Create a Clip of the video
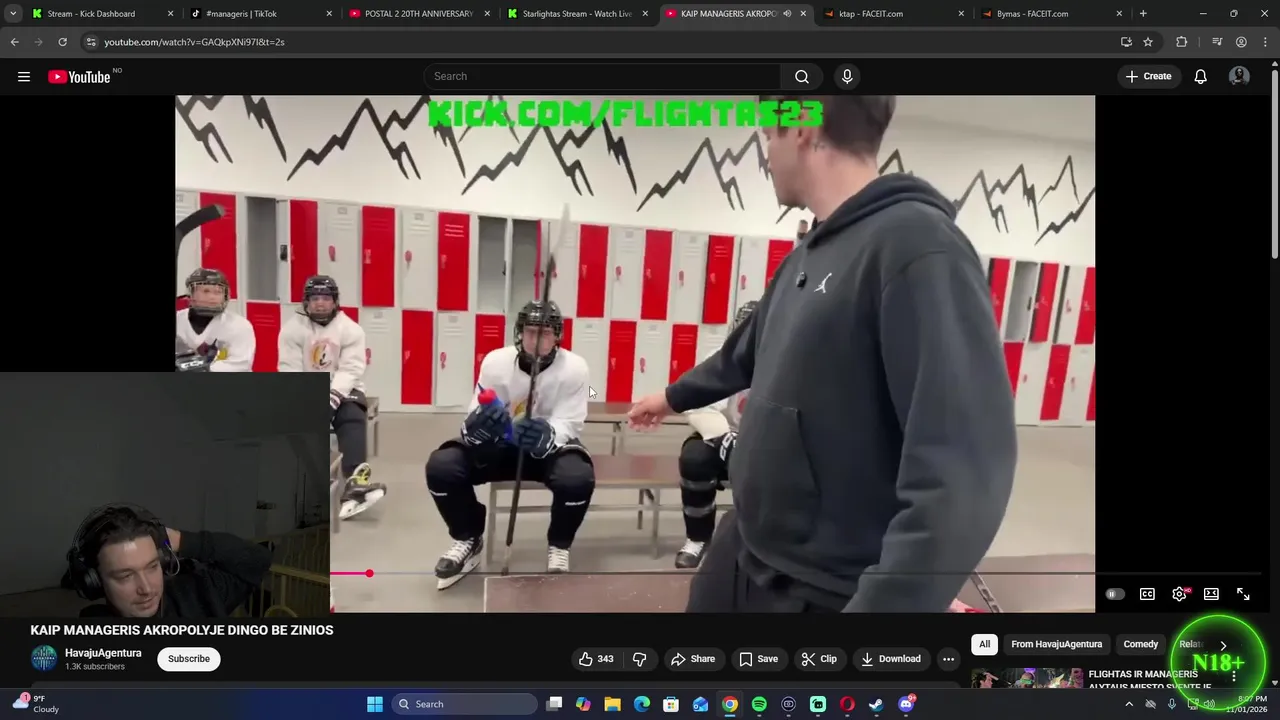Screen dimensions: 1280x720 (819, 659)
